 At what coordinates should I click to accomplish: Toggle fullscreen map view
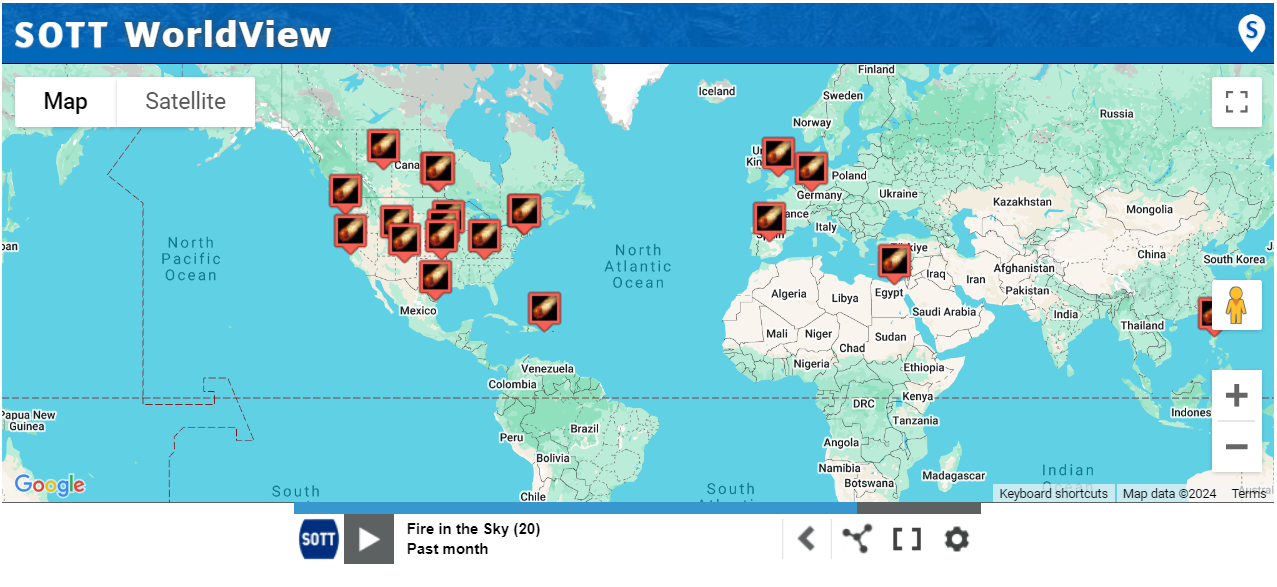click(x=1236, y=102)
